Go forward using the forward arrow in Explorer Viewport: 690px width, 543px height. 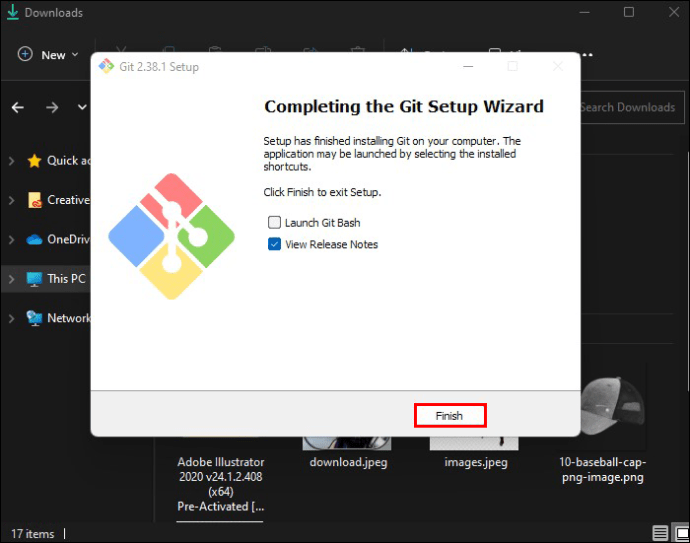52,107
